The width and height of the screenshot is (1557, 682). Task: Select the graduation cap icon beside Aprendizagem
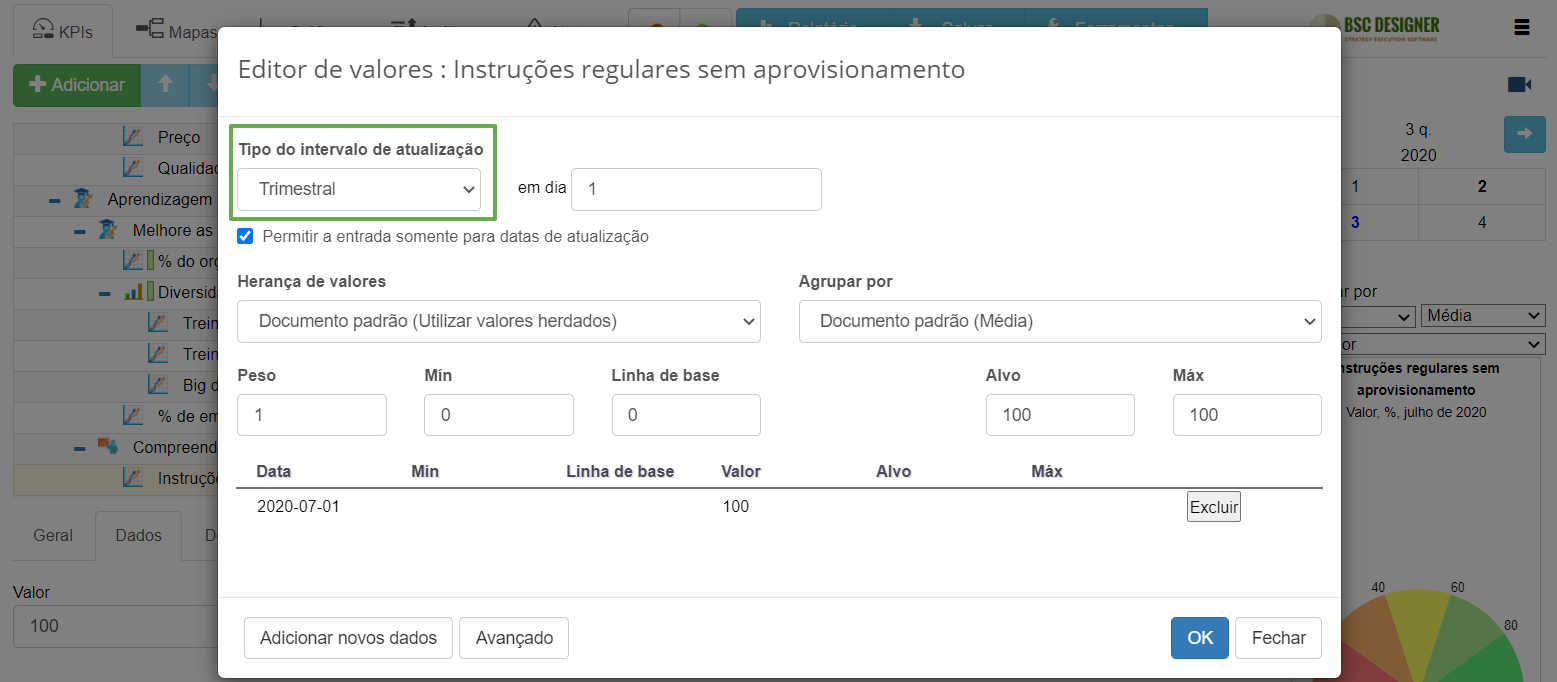(x=83, y=200)
